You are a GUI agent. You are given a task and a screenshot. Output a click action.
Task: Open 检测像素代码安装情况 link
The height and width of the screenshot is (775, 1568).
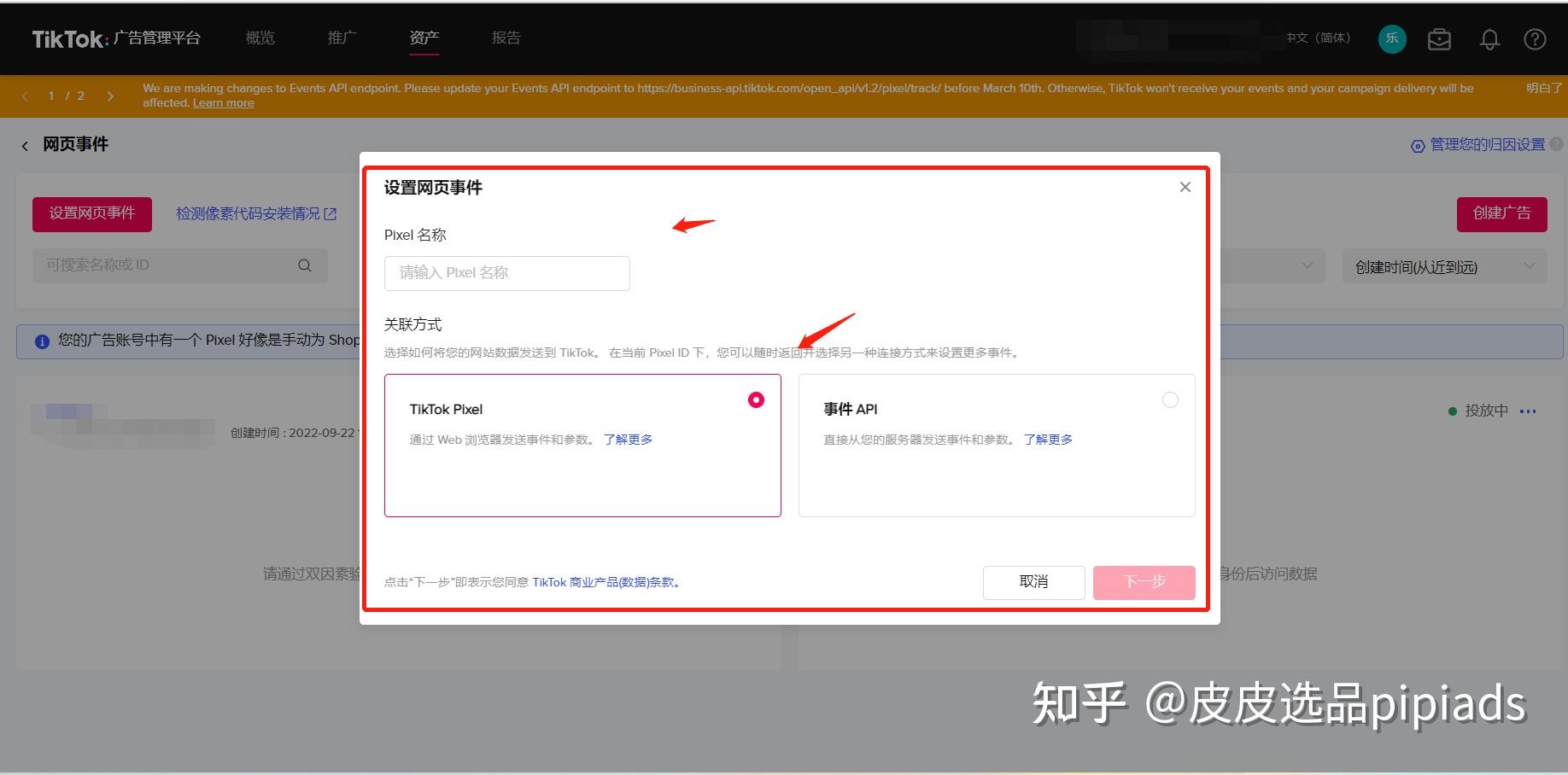tap(256, 214)
